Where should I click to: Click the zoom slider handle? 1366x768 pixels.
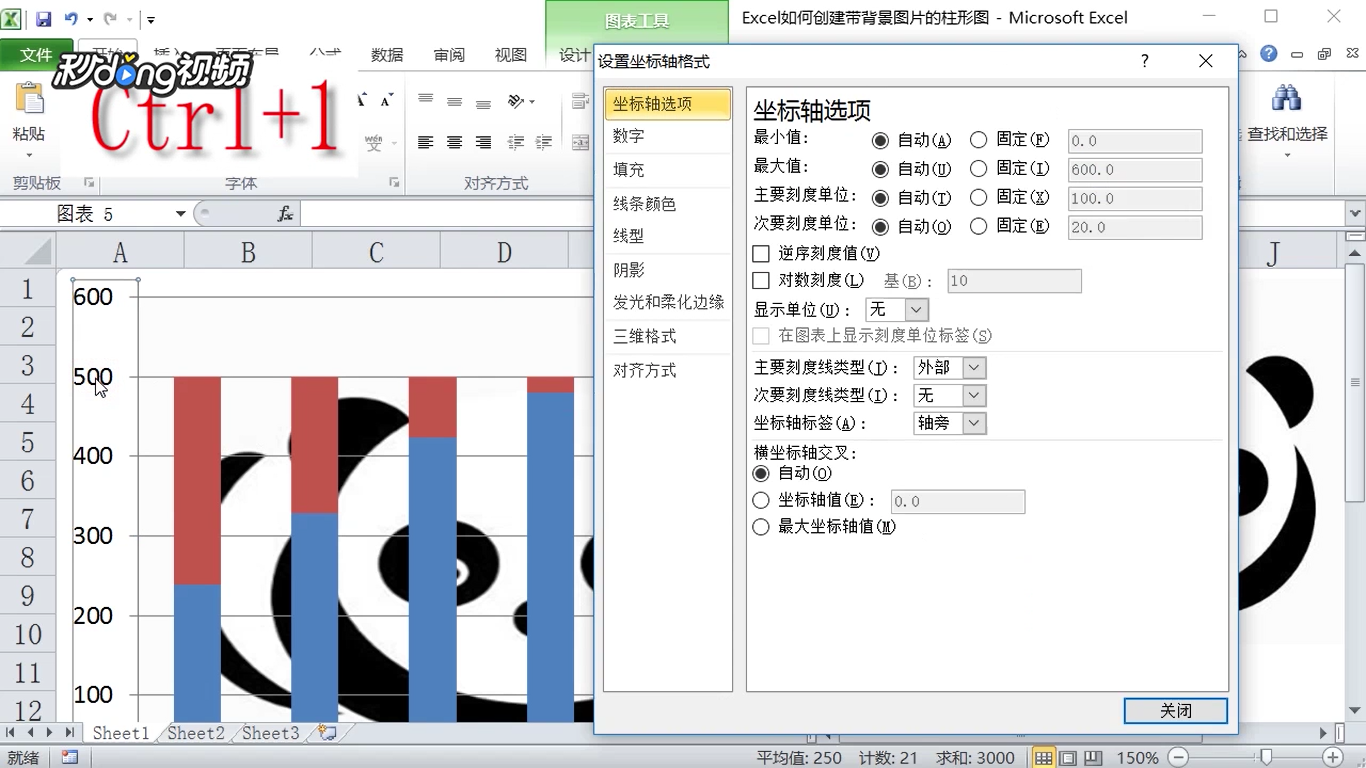coord(1267,758)
